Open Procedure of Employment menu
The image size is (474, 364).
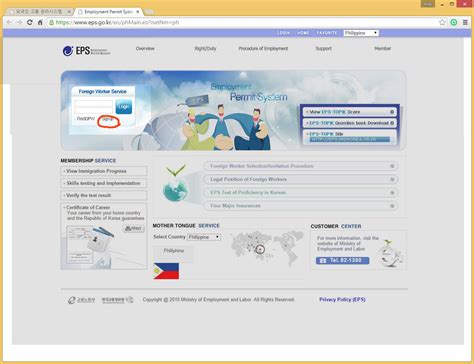coord(263,49)
